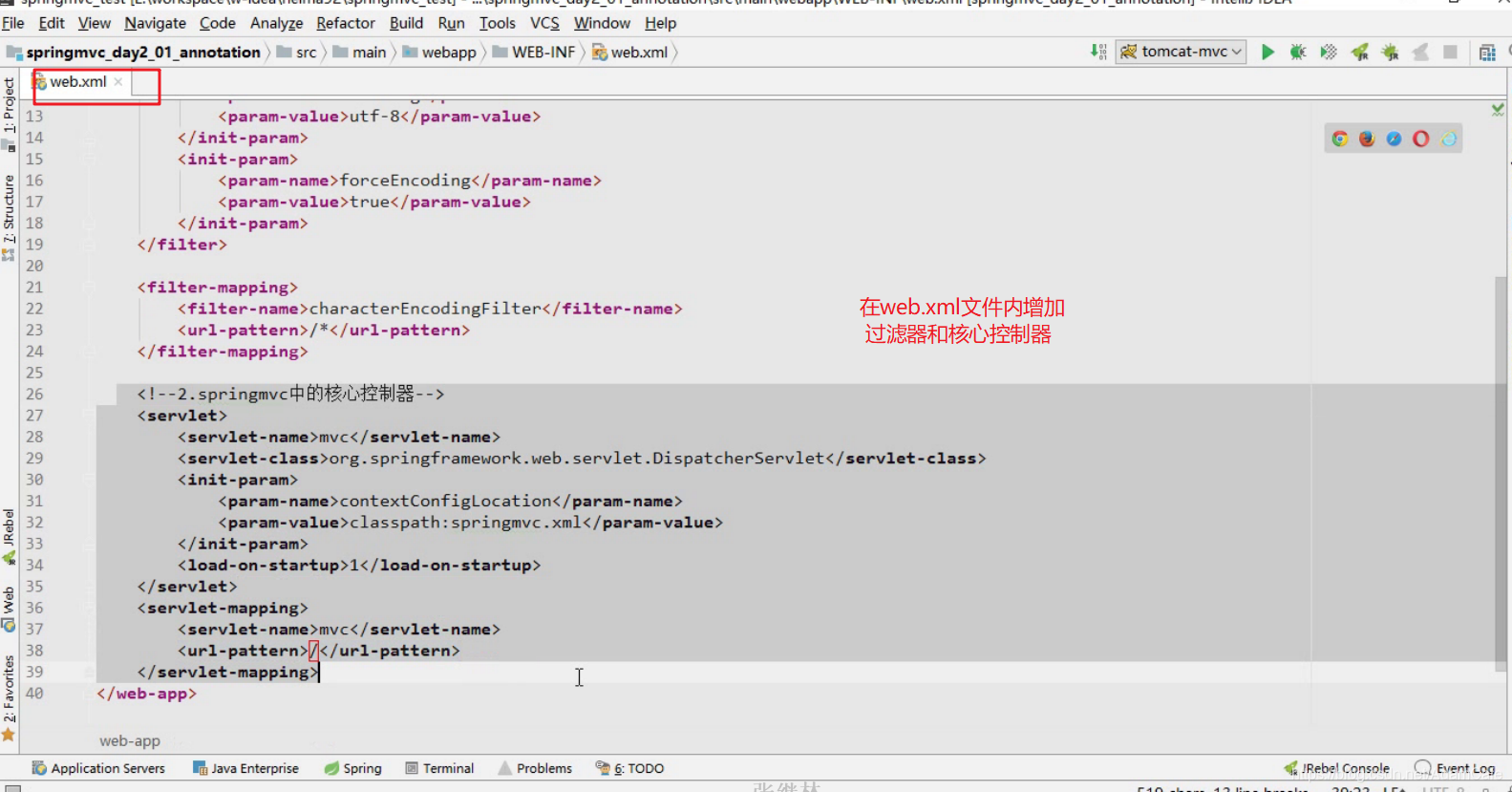Screen dimensions: 1512x792
Task: Open the JRebel Console
Action: click(x=1336, y=768)
